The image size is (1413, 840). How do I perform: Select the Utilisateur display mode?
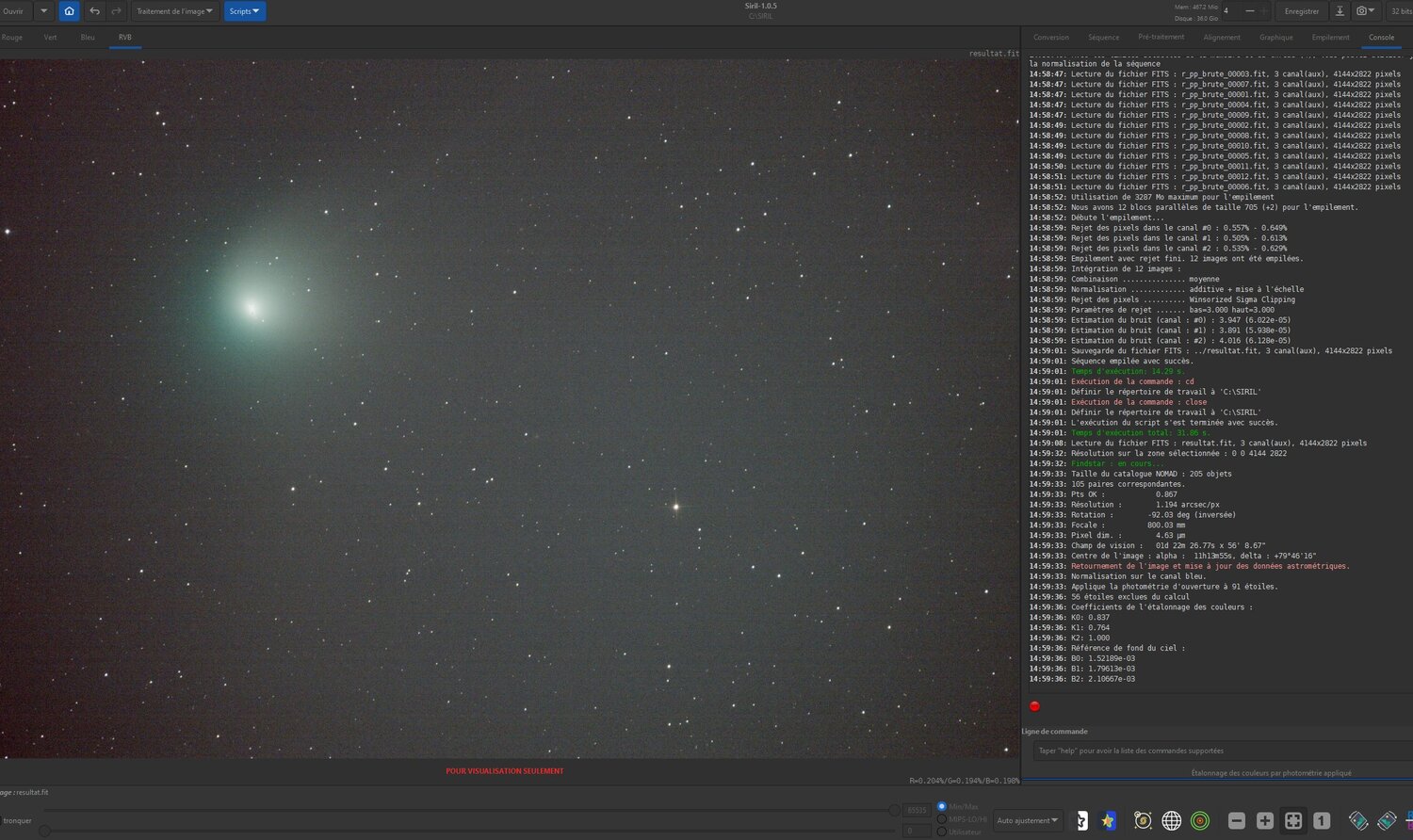tap(942, 832)
